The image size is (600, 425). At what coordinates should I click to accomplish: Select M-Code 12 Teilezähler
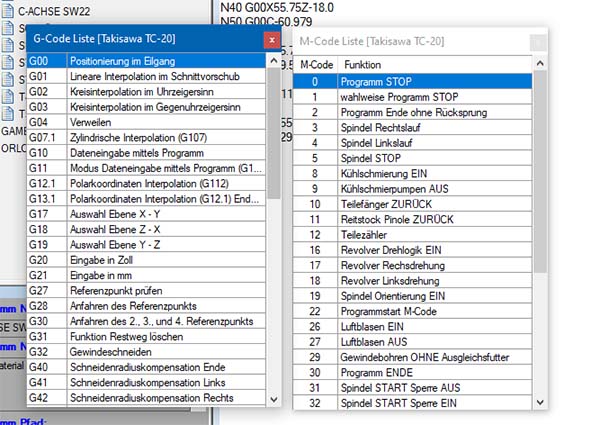tap(412, 234)
